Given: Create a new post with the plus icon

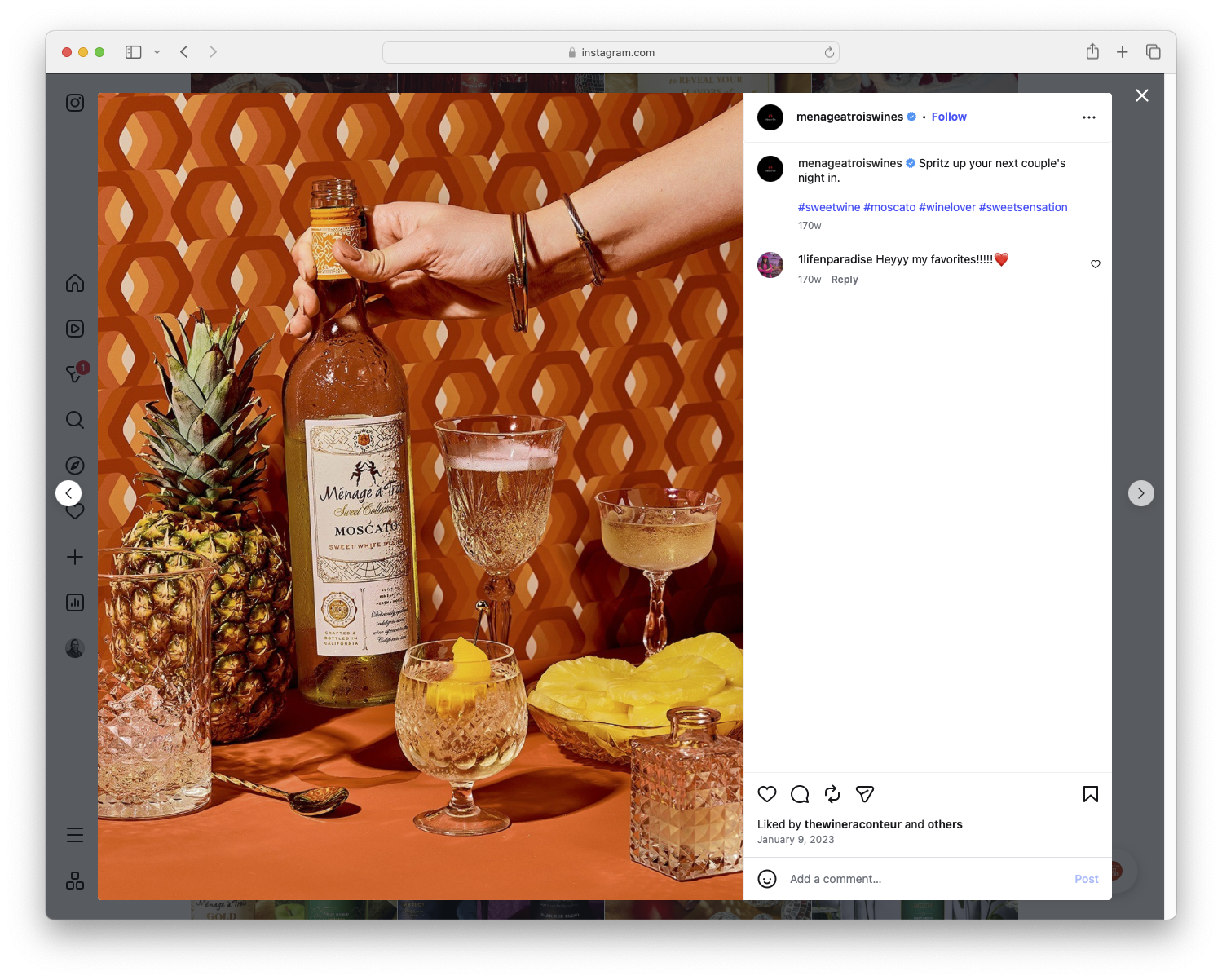Looking at the screenshot, I should (x=74, y=557).
